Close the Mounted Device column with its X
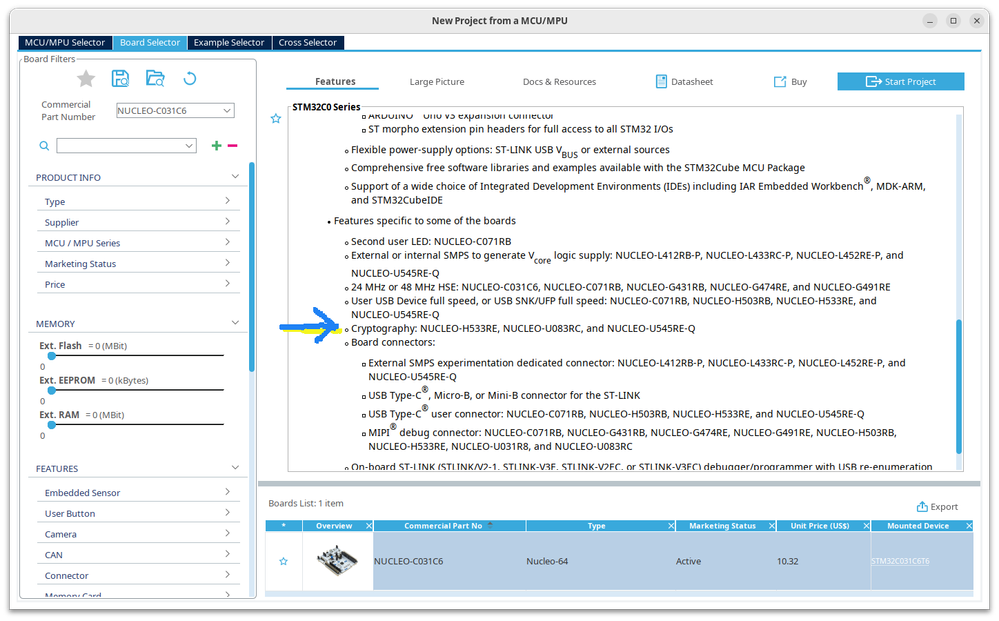This screenshot has height=621, width=999. click(x=969, y=525)
